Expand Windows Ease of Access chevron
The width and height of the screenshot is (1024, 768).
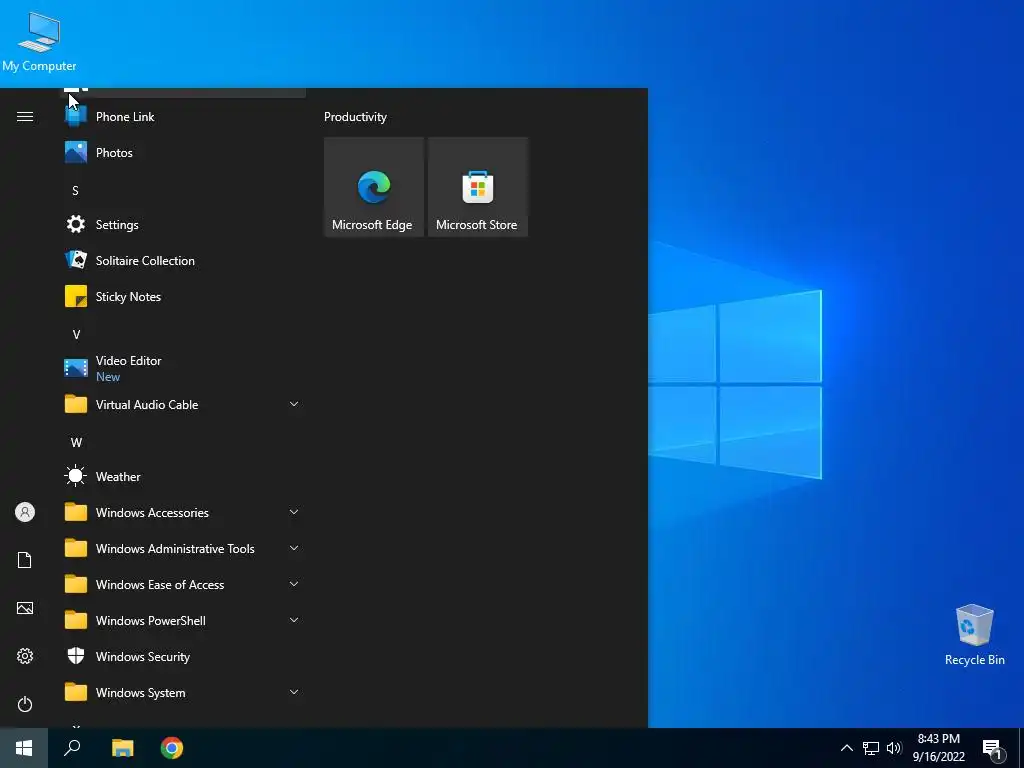tap(294, 584)
